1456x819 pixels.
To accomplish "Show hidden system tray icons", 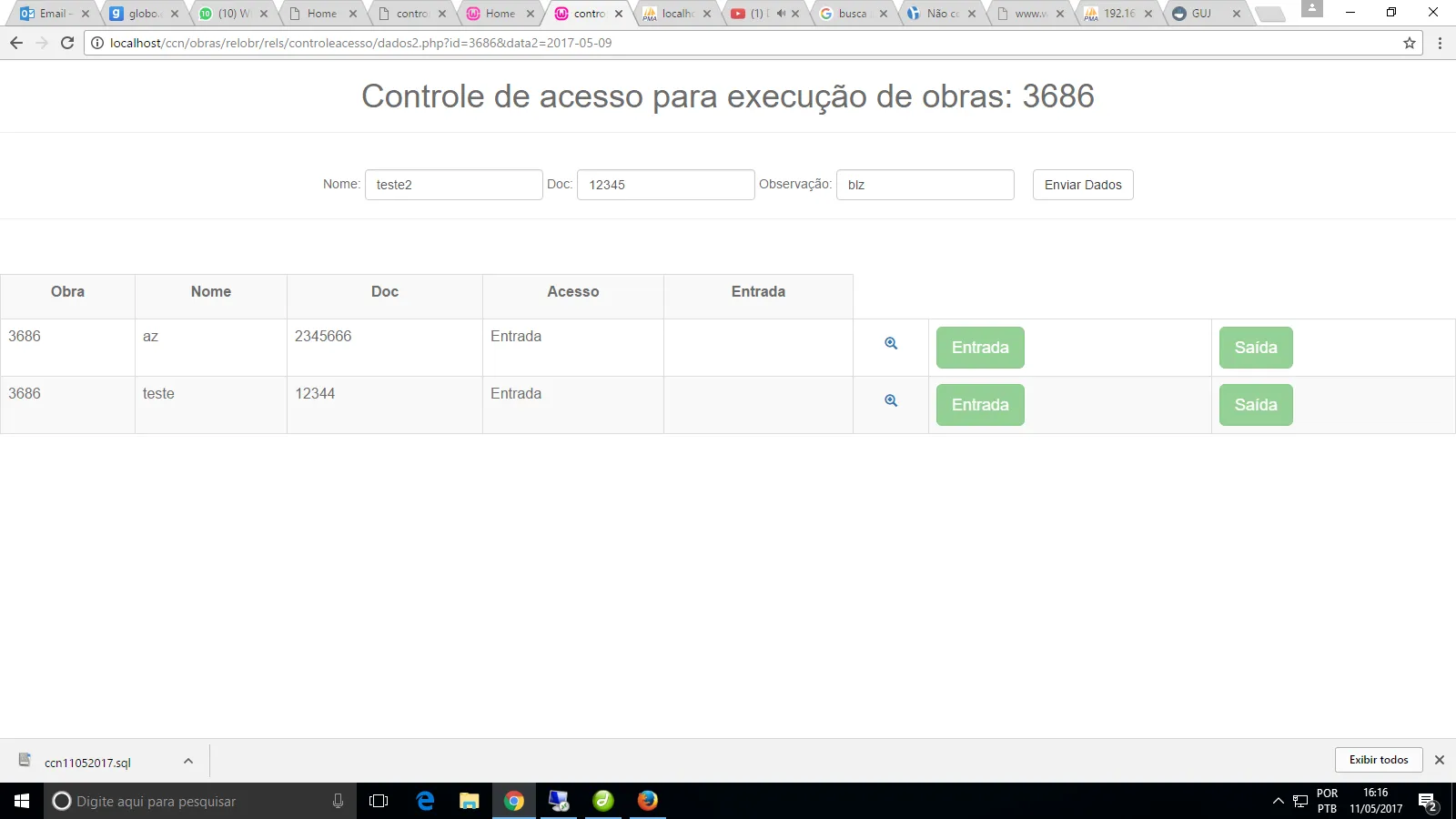I will click(x=1278, y=801).
